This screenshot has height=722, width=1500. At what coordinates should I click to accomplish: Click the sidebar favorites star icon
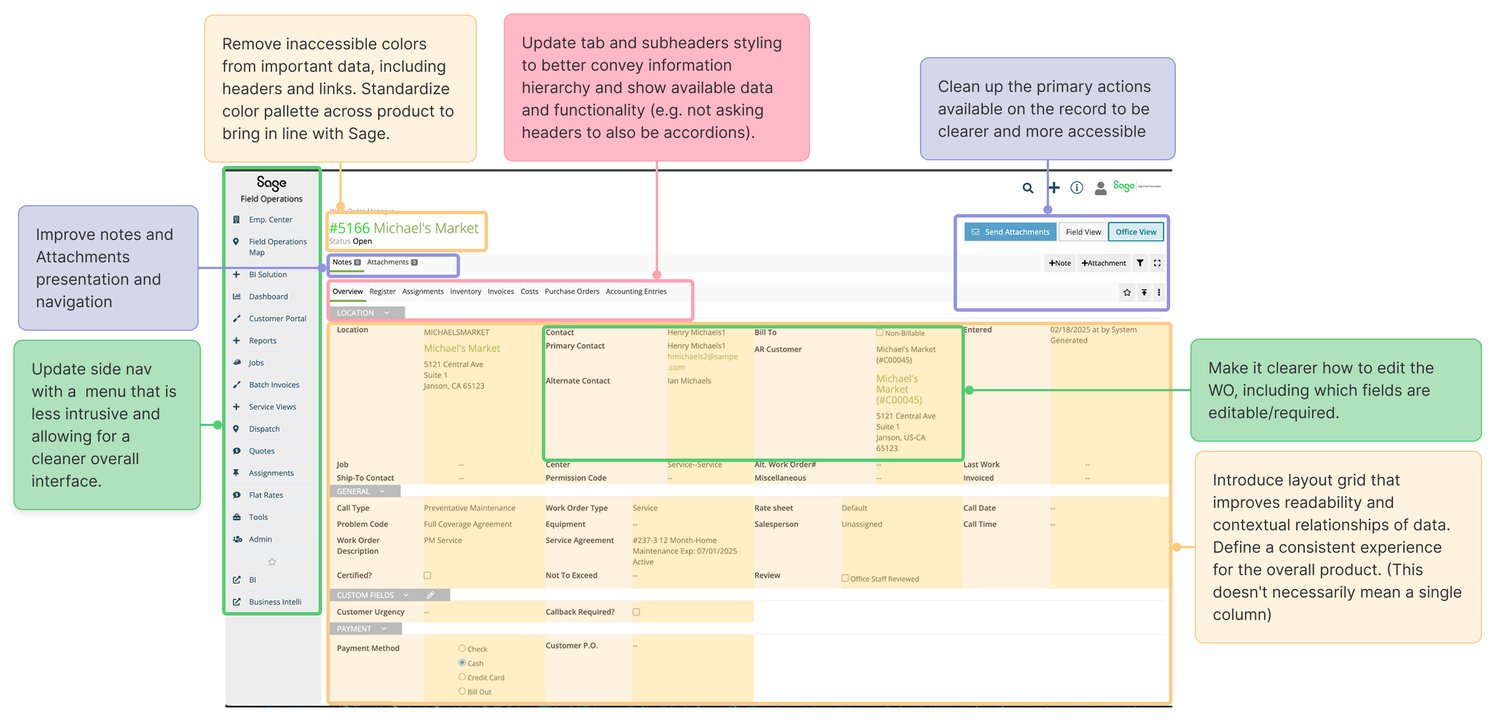[x=271, y=561]
